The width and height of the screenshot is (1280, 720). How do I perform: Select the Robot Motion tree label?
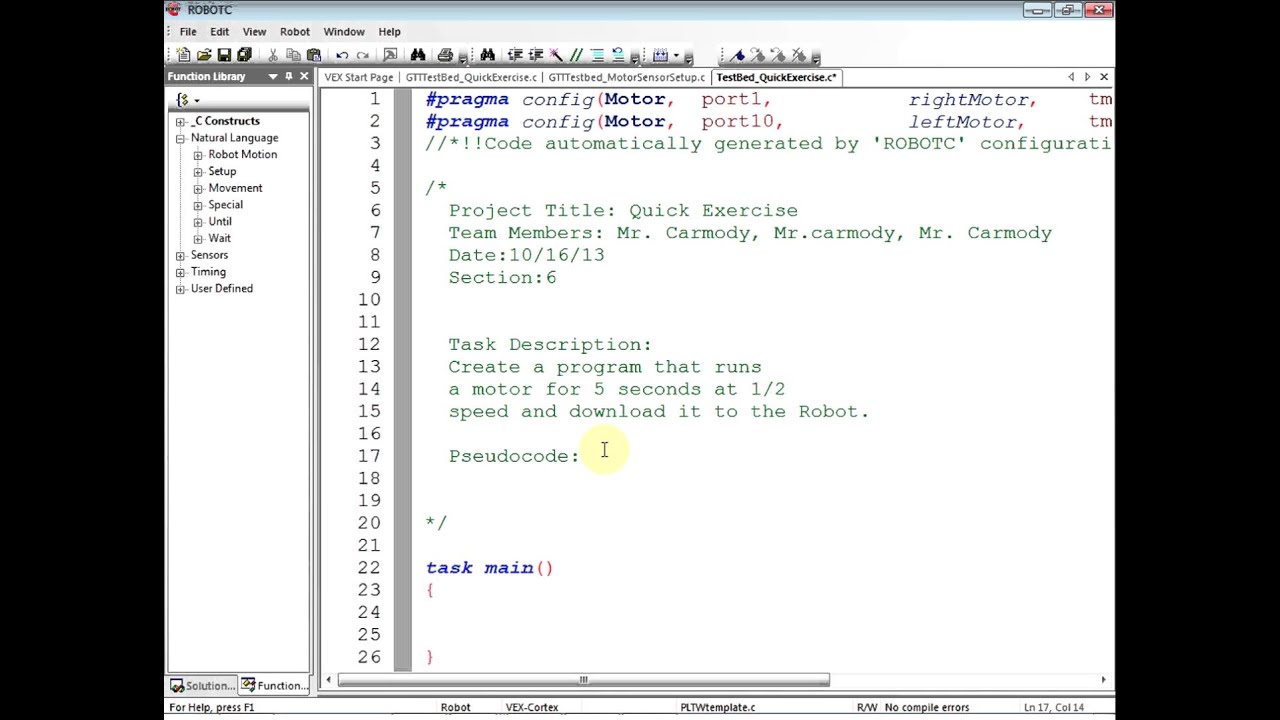coord(243,155)
